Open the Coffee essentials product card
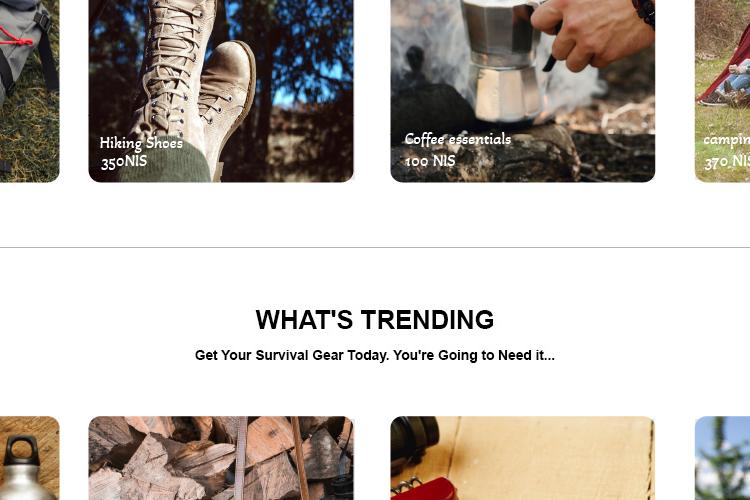This screenshot has width=750, height=500. [x=523, y=91]
